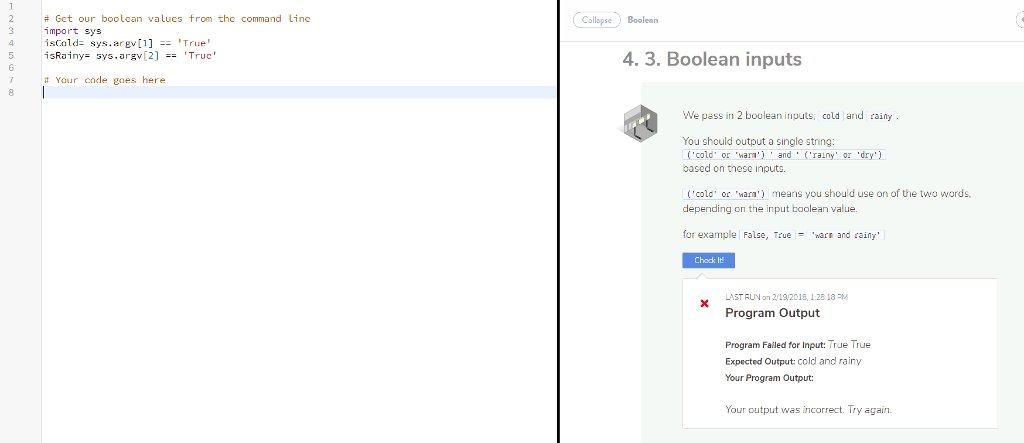Click the red X failed-run icon

click(x=704, y=304)
